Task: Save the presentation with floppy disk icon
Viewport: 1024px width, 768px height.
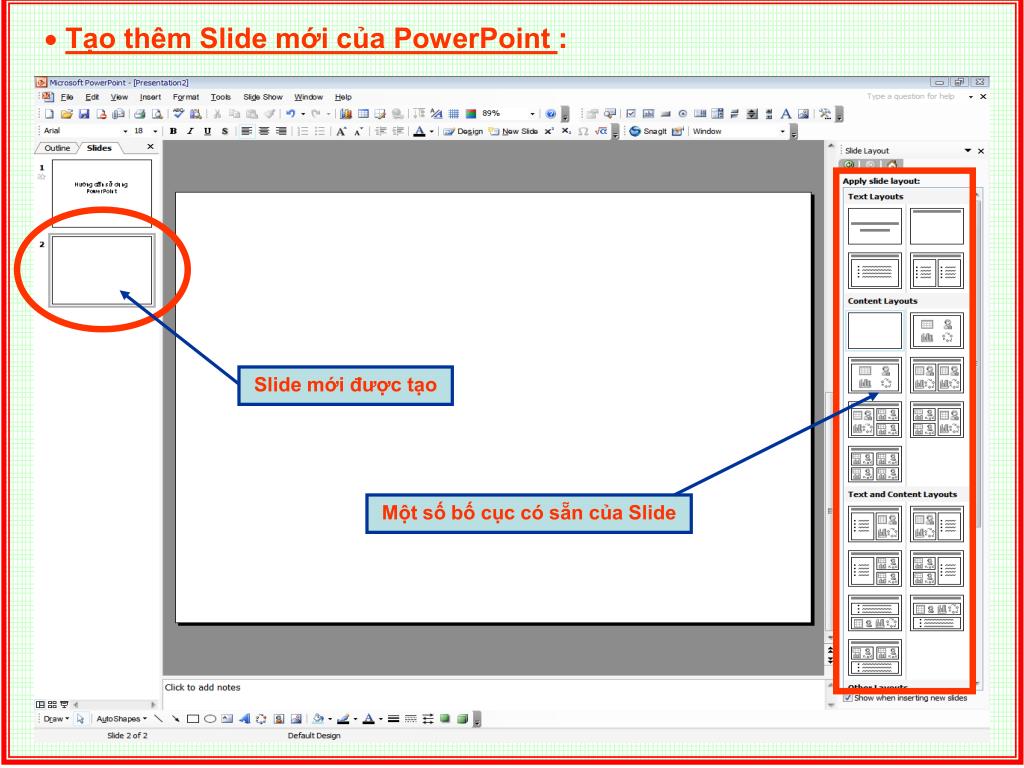Action: click(84, 114)
